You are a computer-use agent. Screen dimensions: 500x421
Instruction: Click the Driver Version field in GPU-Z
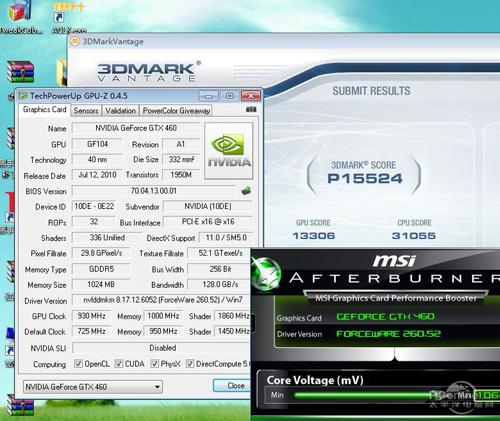pos(162,300)
